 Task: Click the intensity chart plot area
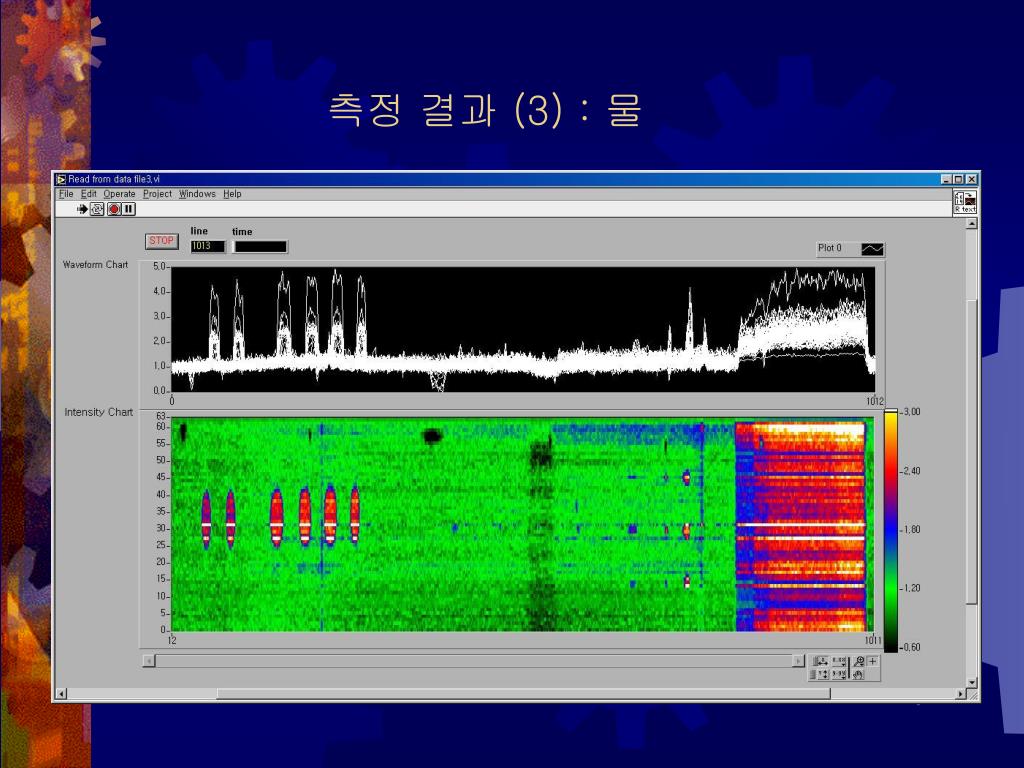pos(522,524)
